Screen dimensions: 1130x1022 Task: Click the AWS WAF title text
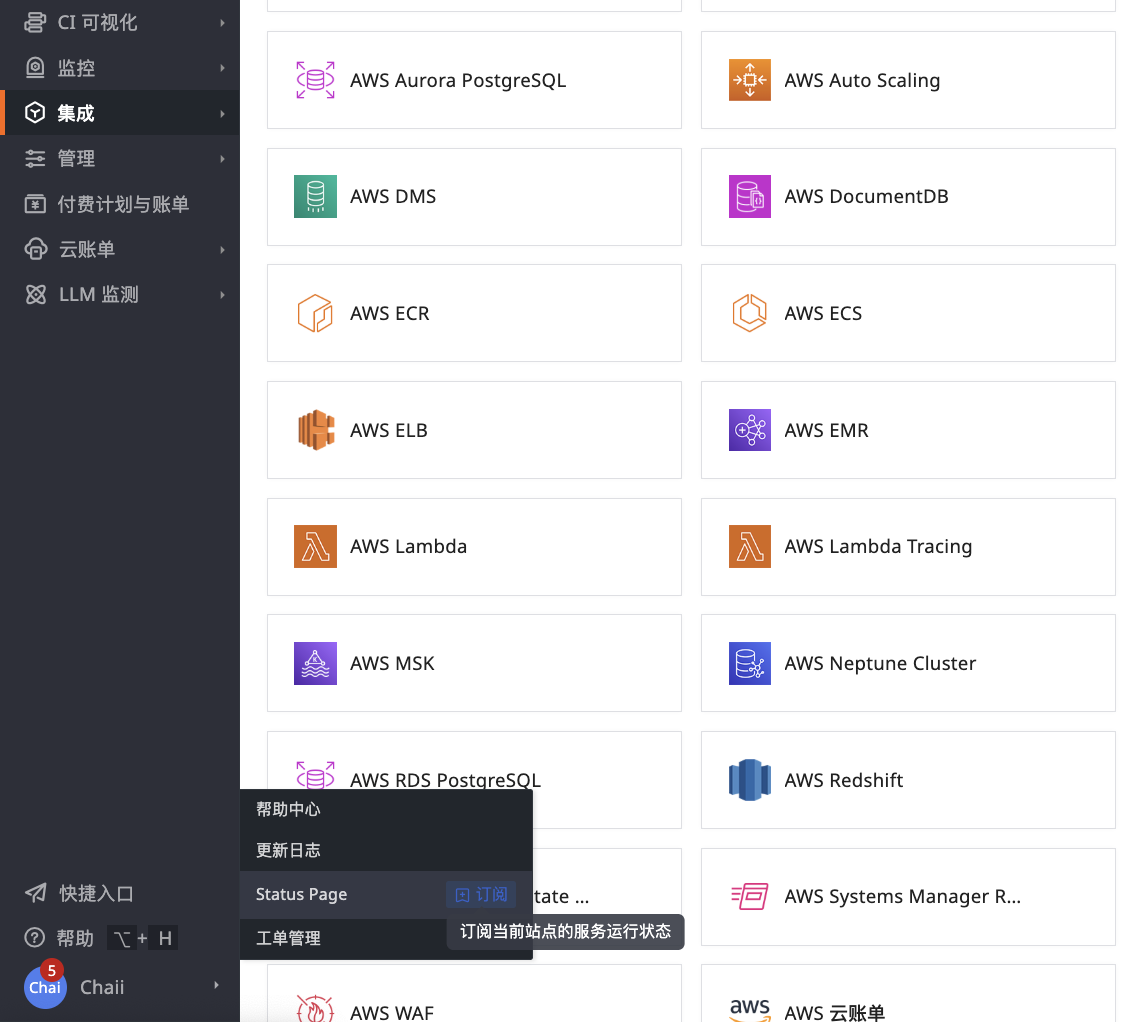pyautogui.click(x=392, y=1013)
